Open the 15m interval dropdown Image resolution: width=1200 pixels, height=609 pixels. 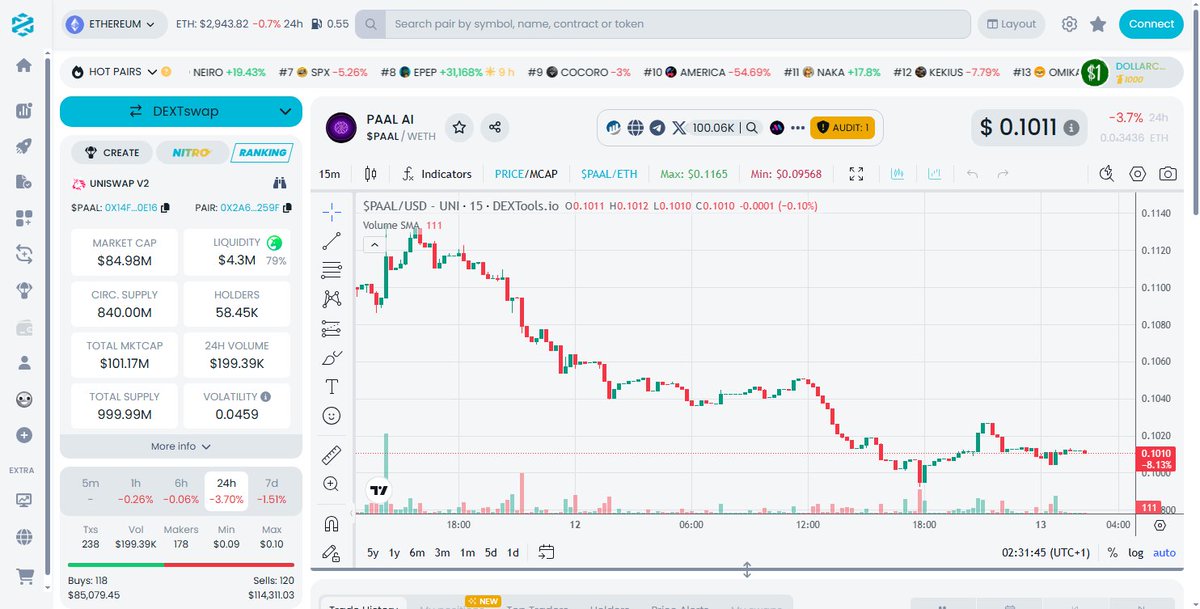point(330,174)
